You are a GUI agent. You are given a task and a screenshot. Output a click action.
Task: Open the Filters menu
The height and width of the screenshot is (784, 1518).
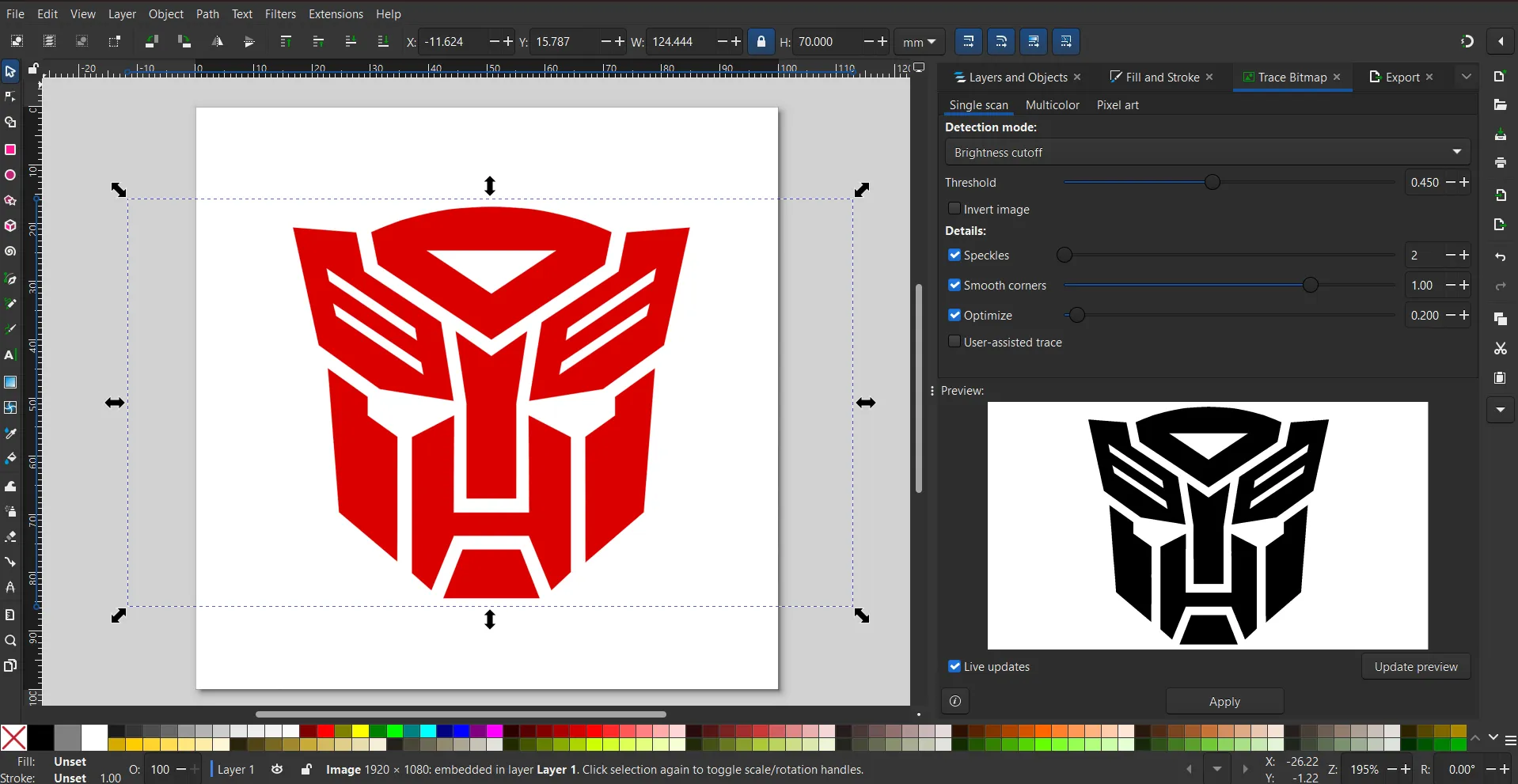(x=280, y=13)
